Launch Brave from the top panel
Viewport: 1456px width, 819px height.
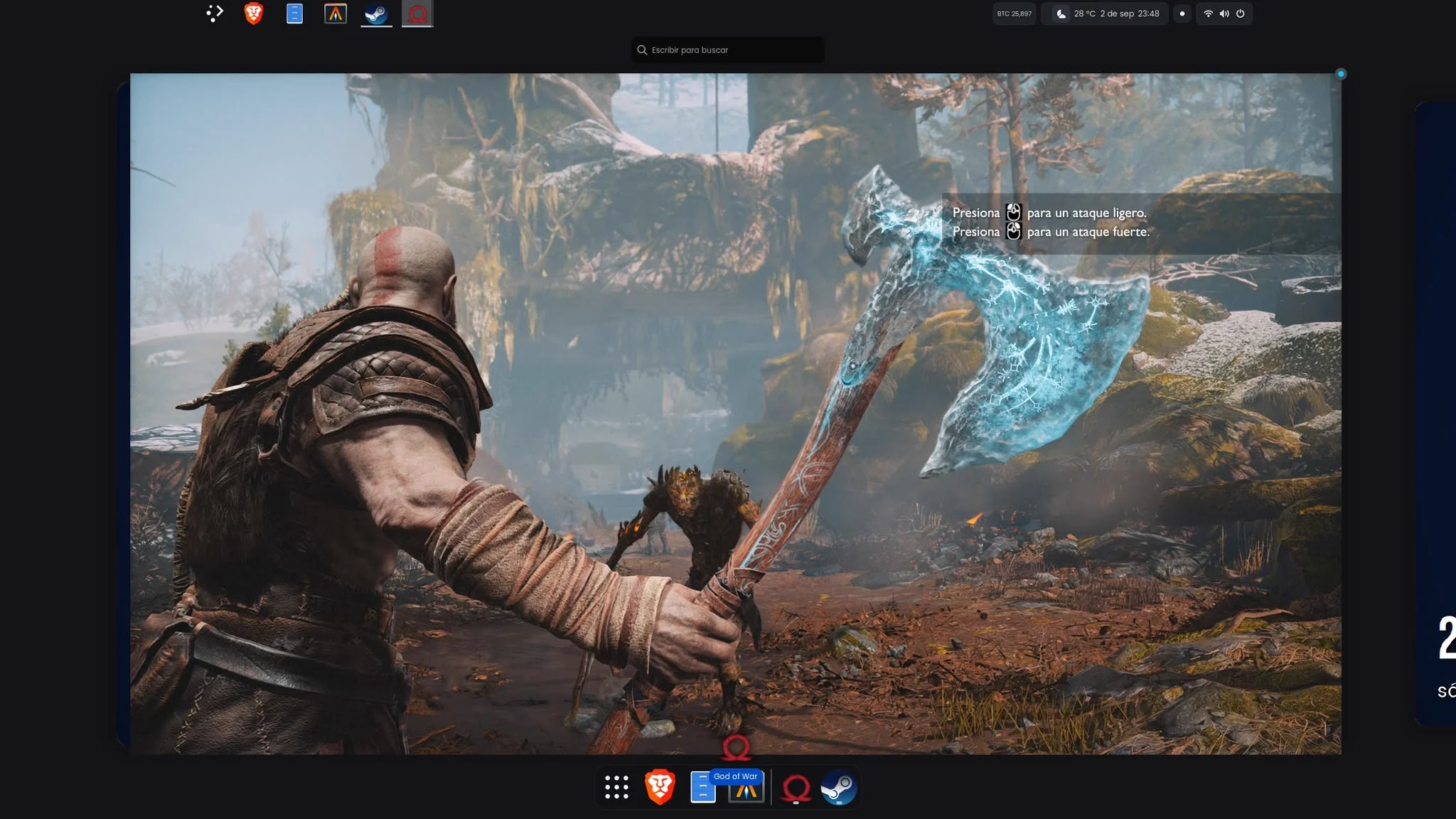pyautogui.click(x=254, y=14)
